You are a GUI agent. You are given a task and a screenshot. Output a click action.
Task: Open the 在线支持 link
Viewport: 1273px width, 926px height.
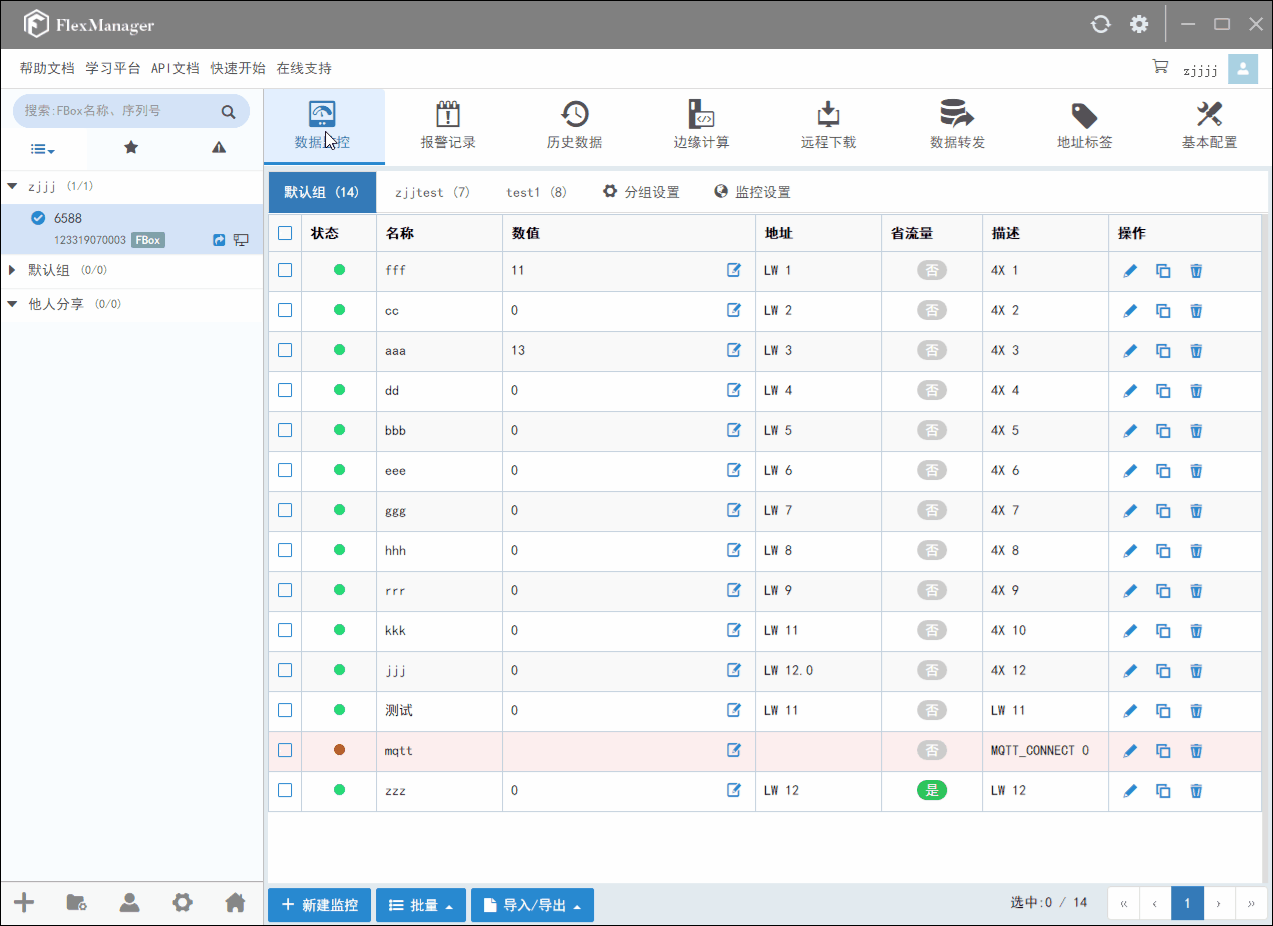304,68
